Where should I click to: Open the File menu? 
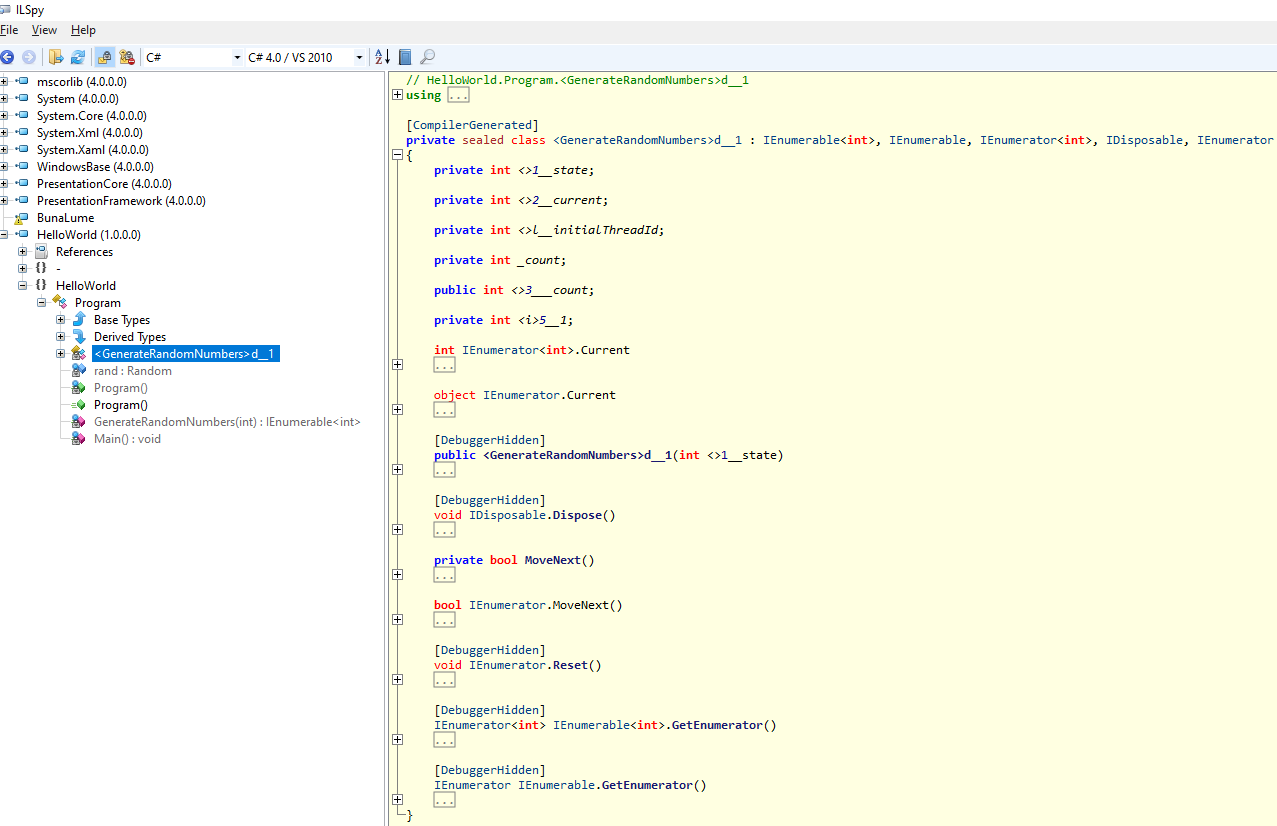click(x=9, y=30)
